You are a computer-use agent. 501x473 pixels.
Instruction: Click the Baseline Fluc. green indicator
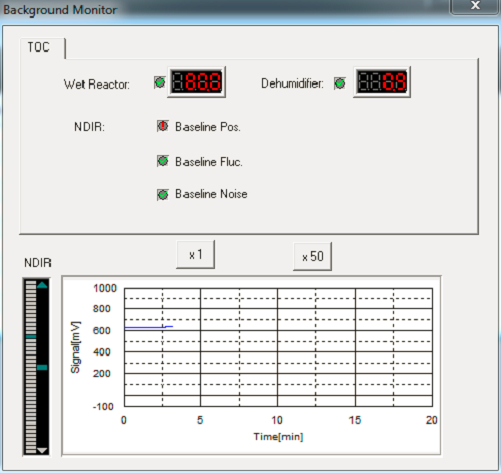click(x=163, y=161)
